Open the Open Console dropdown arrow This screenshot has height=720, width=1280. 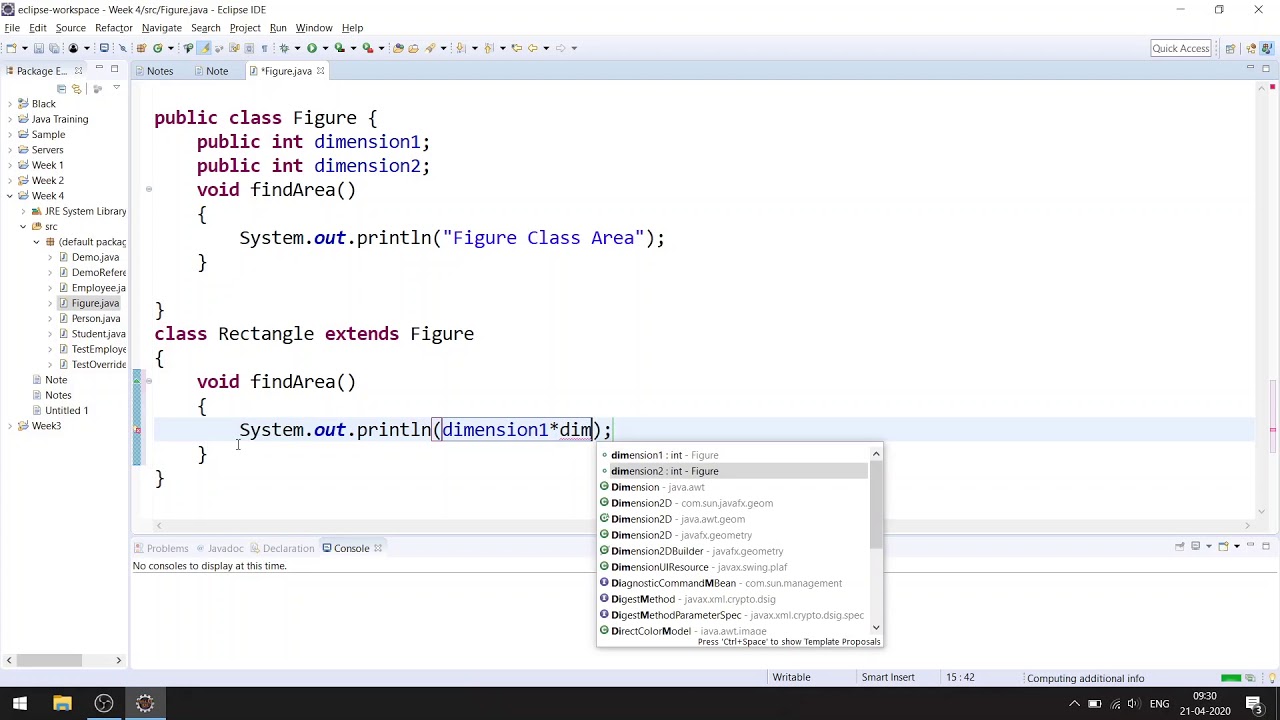pyautogui.click(x=1237, y=547)
